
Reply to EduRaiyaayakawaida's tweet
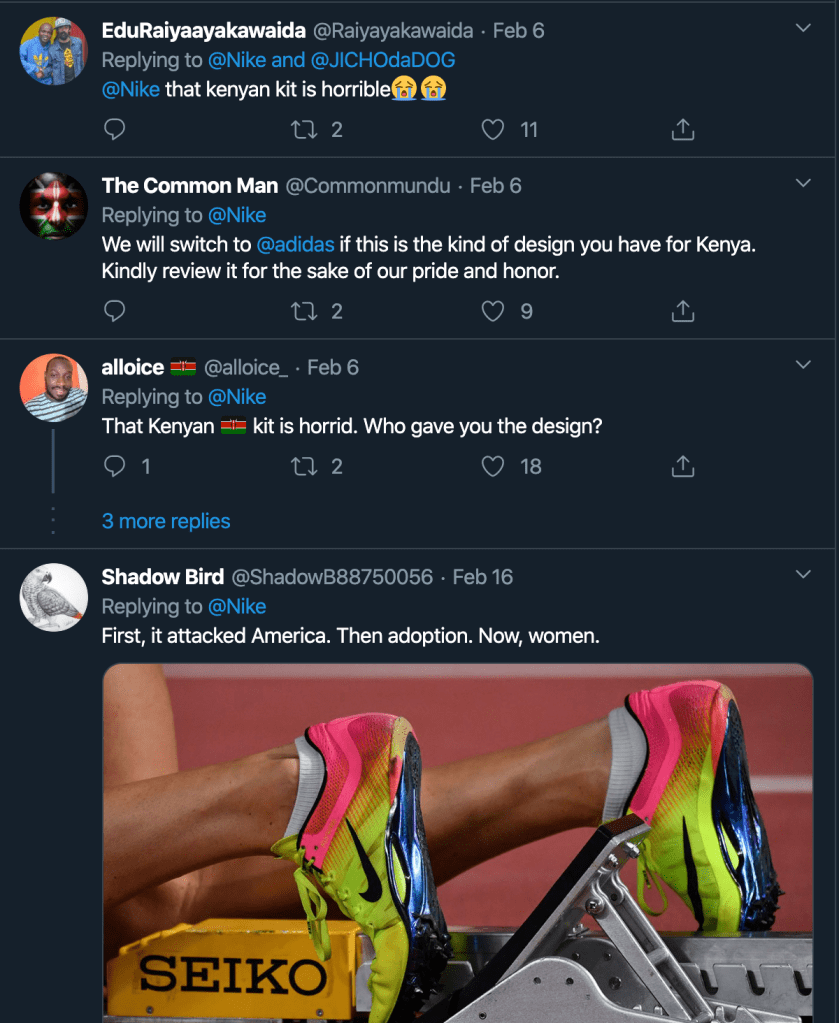tap(115, 129)
